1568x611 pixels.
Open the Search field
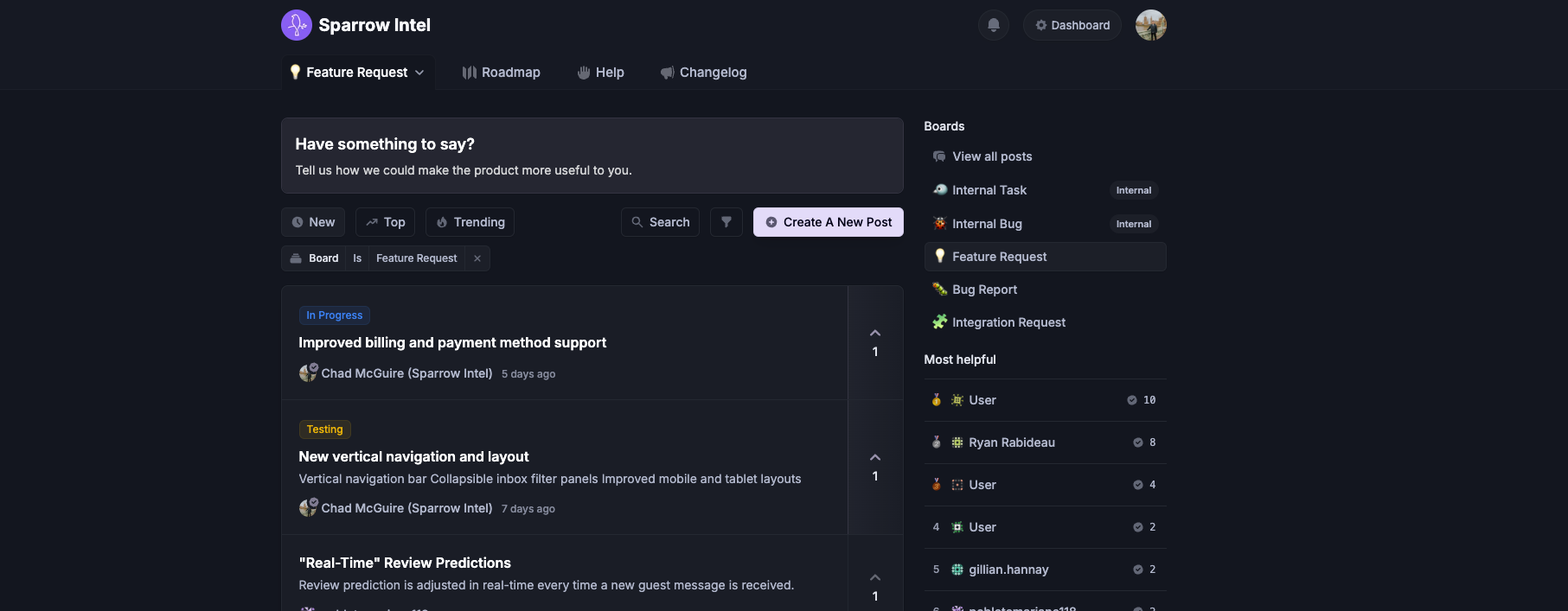click(x=660, y=222)
